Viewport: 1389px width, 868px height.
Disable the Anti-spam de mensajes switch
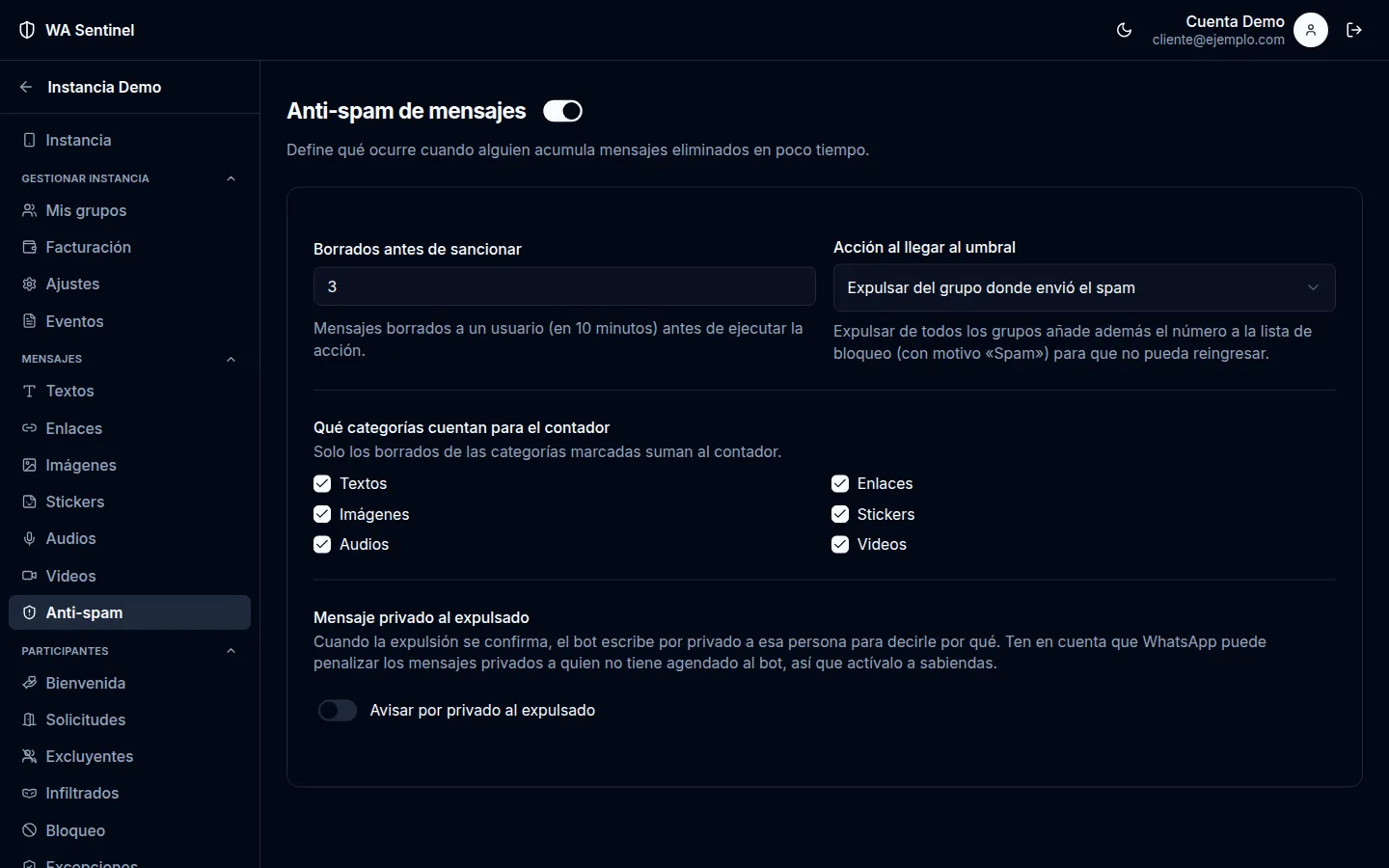[562, 111]
